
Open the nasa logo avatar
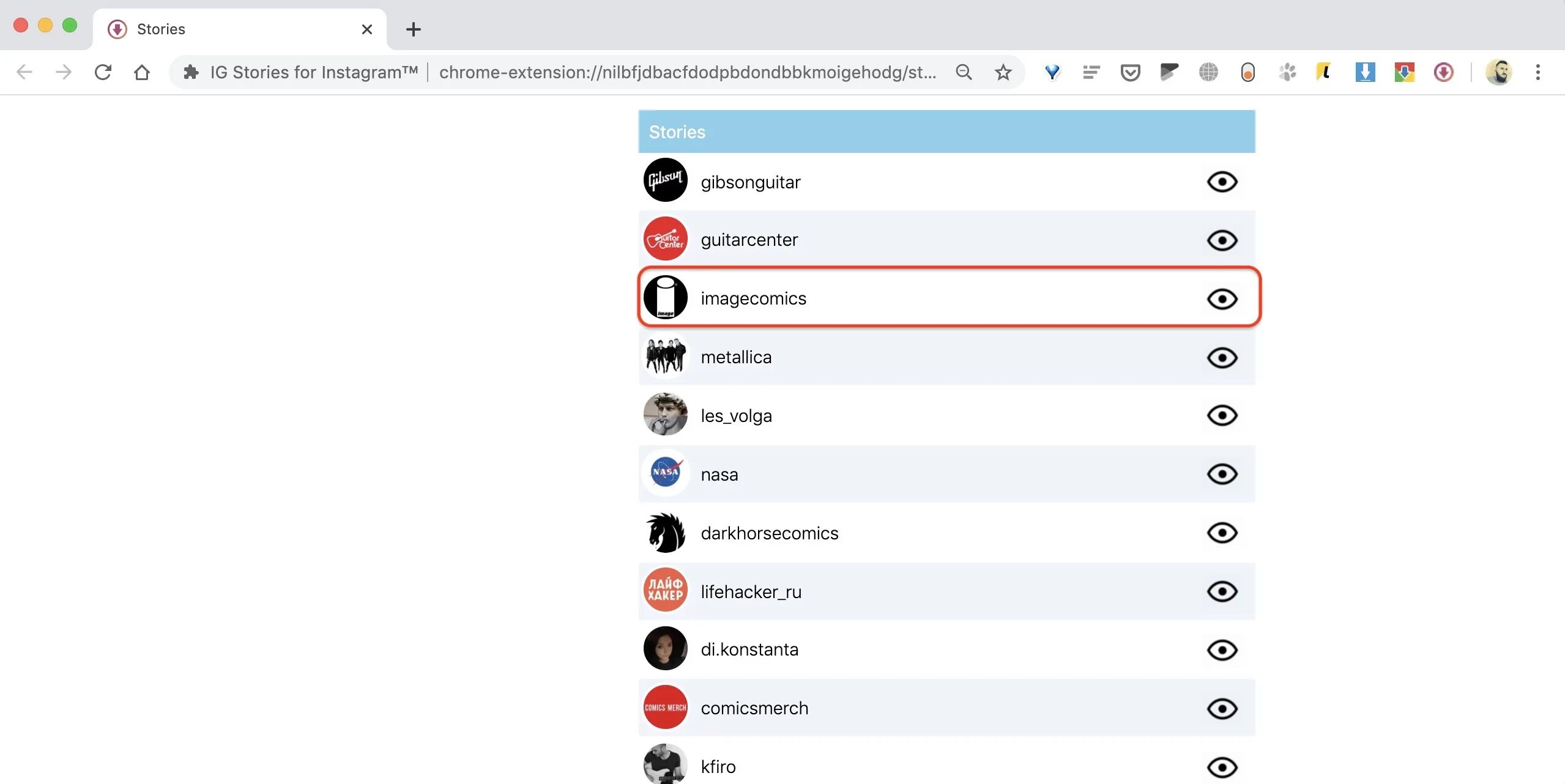[665, 473]
